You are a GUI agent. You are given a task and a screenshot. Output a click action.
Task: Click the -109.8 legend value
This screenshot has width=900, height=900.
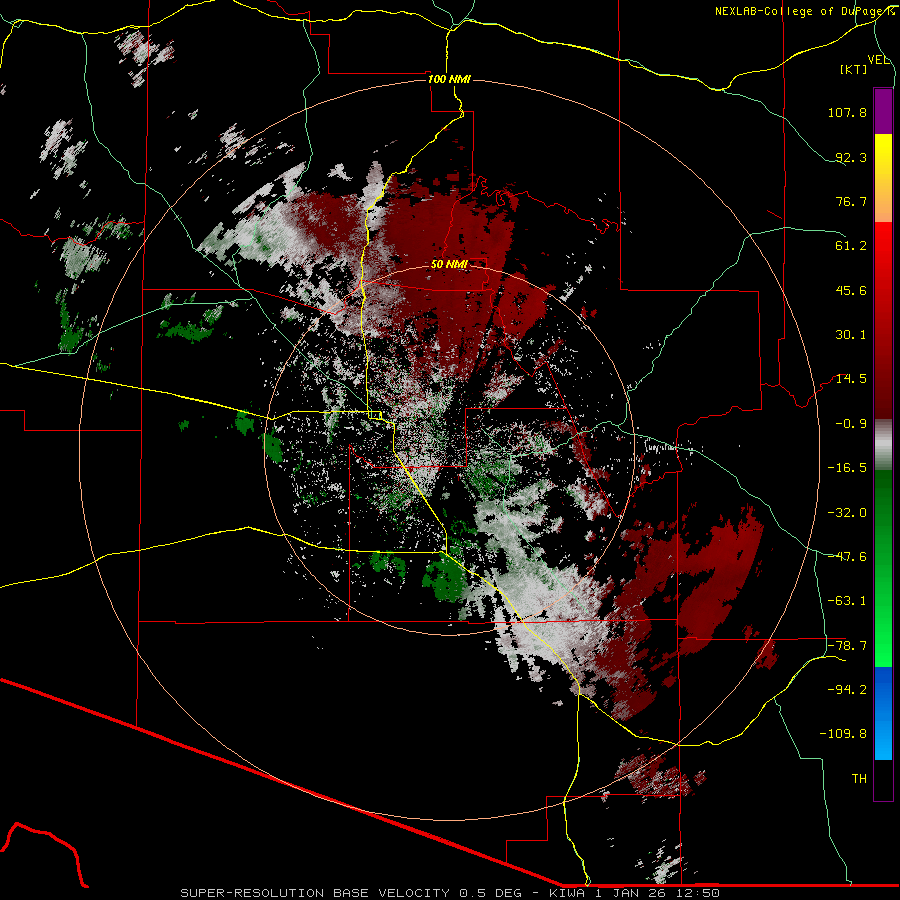point(843,734)
